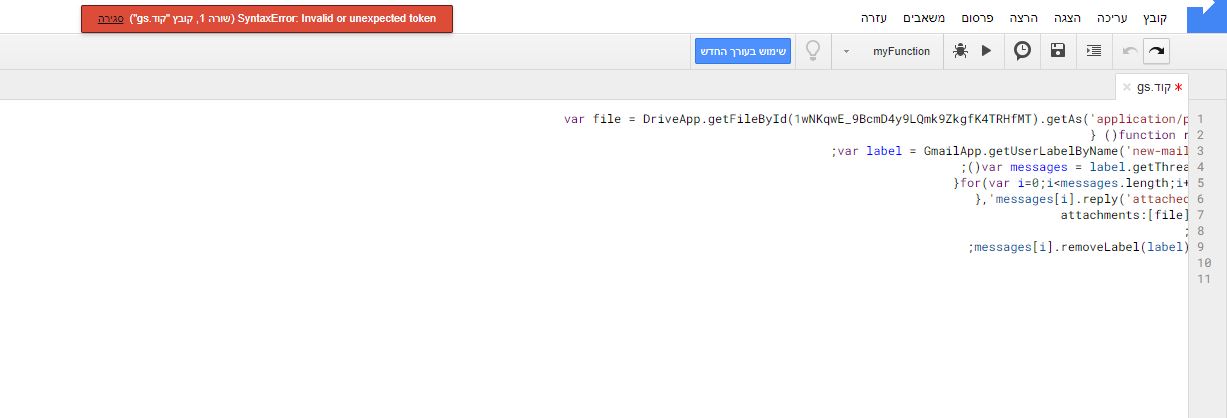This screenshot has width=1227, height=418.
Task: Click the undo arrow icon
Action: (1130, 51)
